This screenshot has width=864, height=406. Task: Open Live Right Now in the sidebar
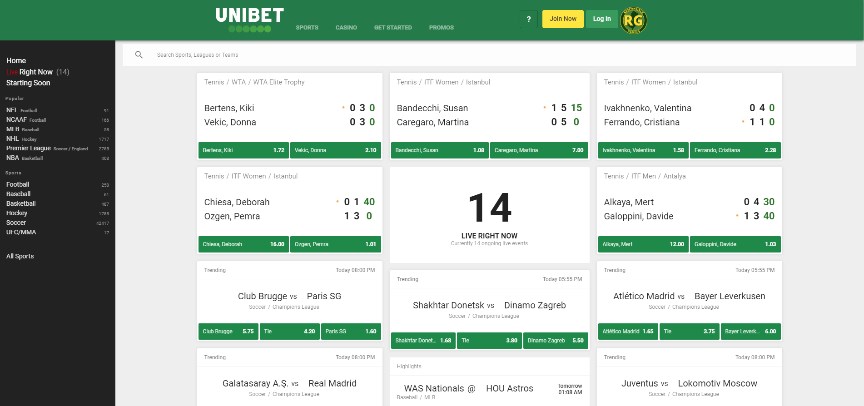[x=37, y=72]
